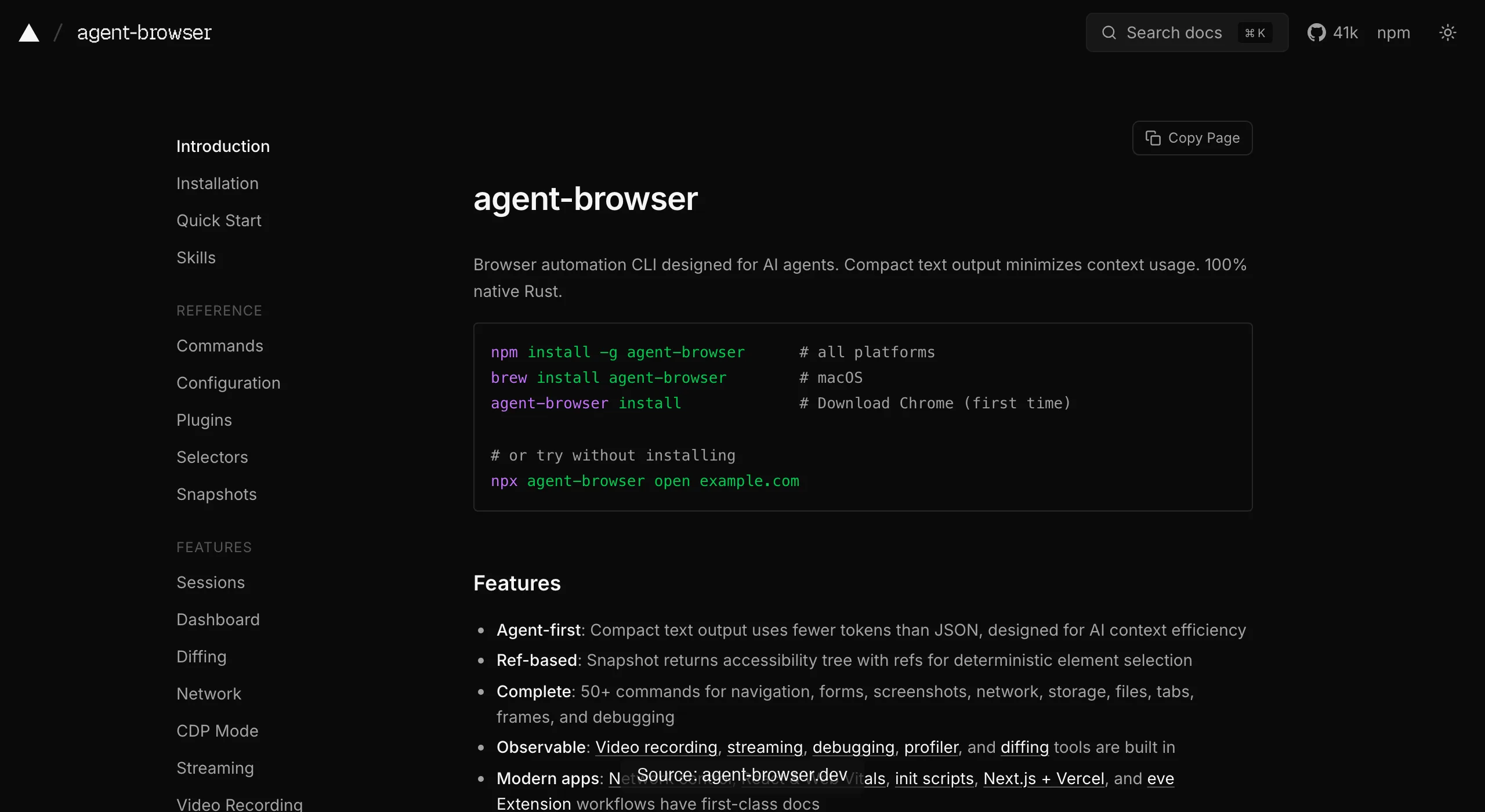Viewport: 1485px width, 812px height.
Task: Follow the diffing link in Observable
Action: coord(1024,747)
